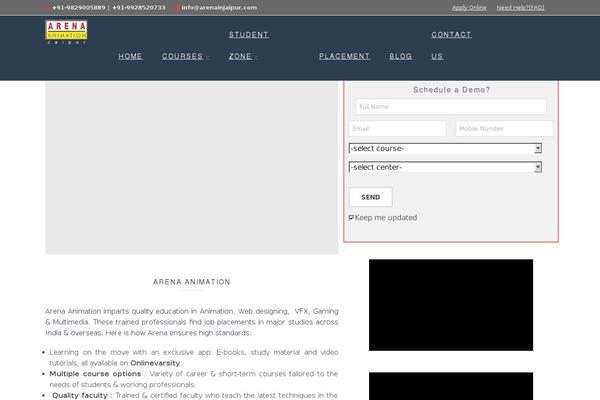Go to the Placement page

(x=344, y=56)
